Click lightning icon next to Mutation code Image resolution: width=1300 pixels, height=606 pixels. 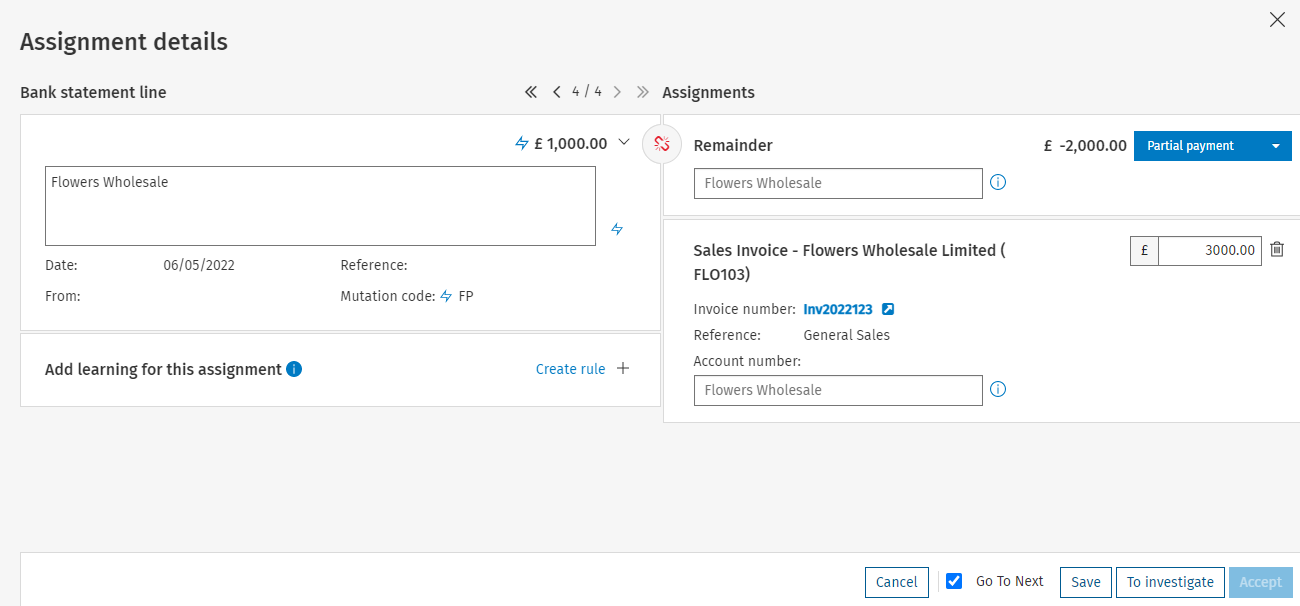click(x=446, y=296)
